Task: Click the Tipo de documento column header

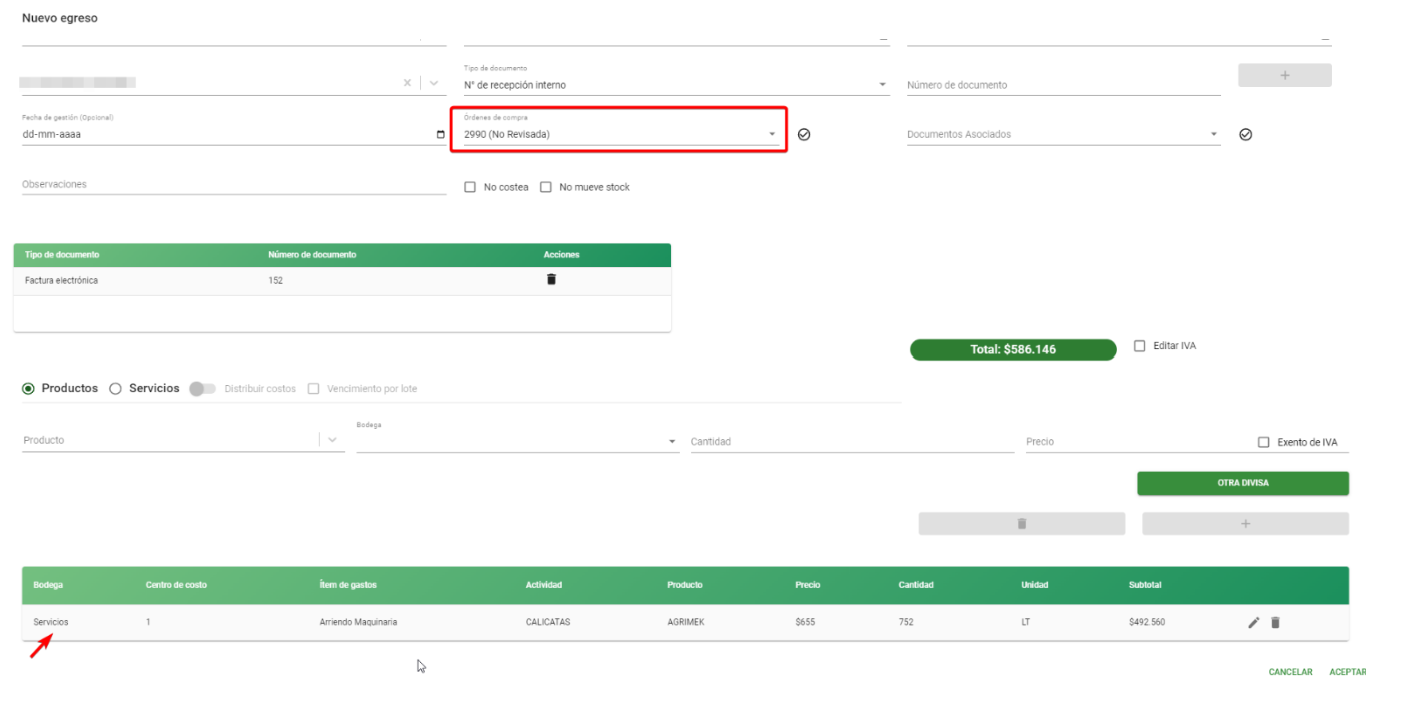Action: pyautogui.click(x=62, y=255)
